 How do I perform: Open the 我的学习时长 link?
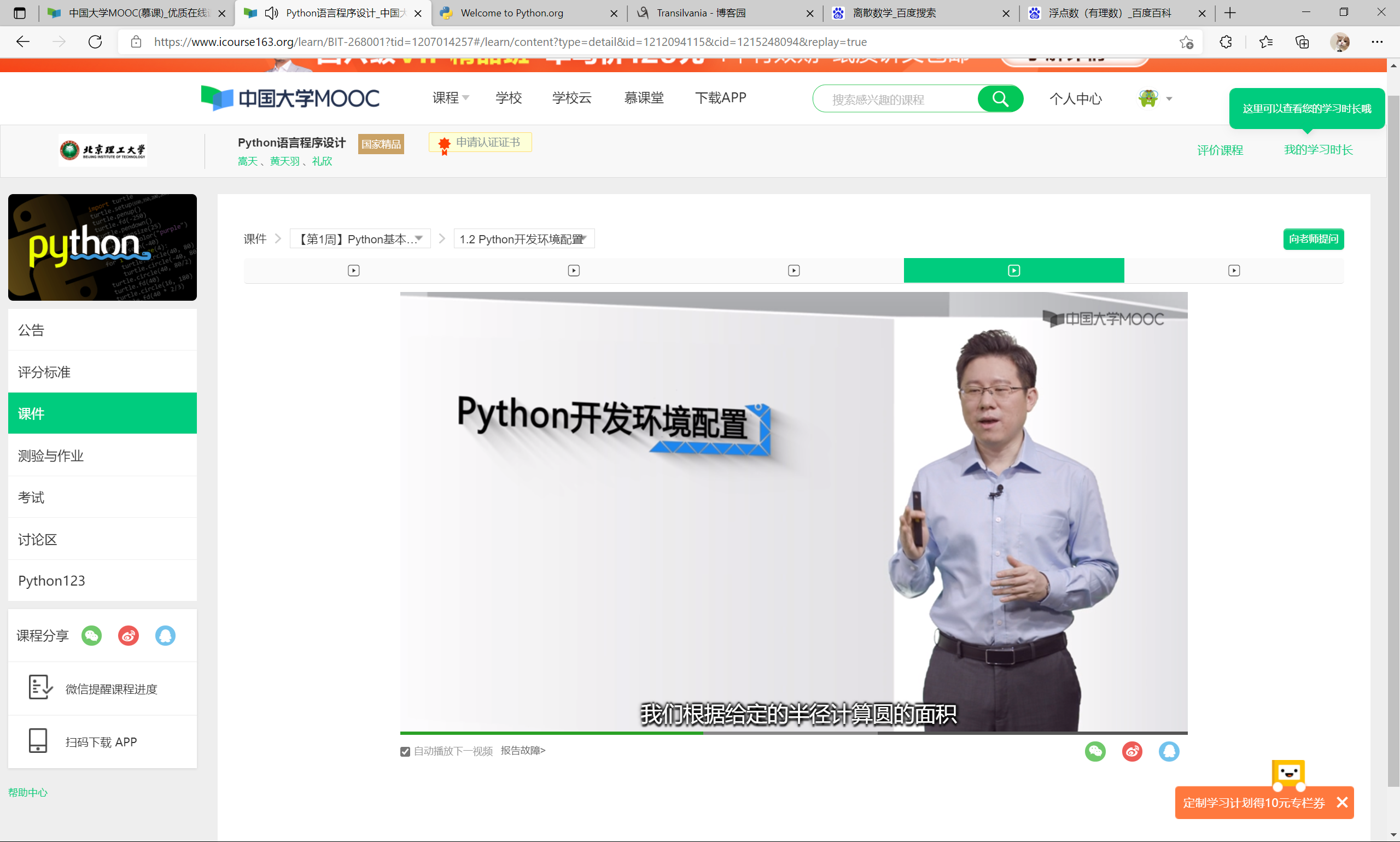1318,150
